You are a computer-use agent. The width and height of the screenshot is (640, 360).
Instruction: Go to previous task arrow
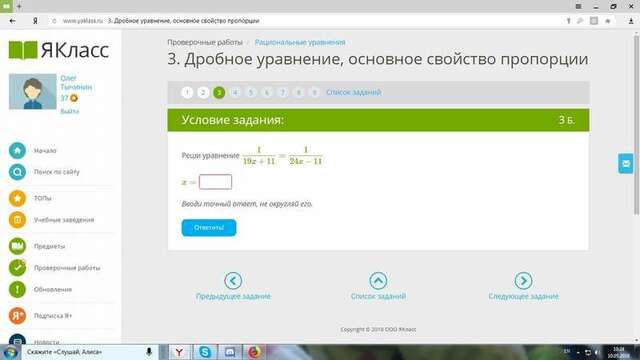point(233,281)
